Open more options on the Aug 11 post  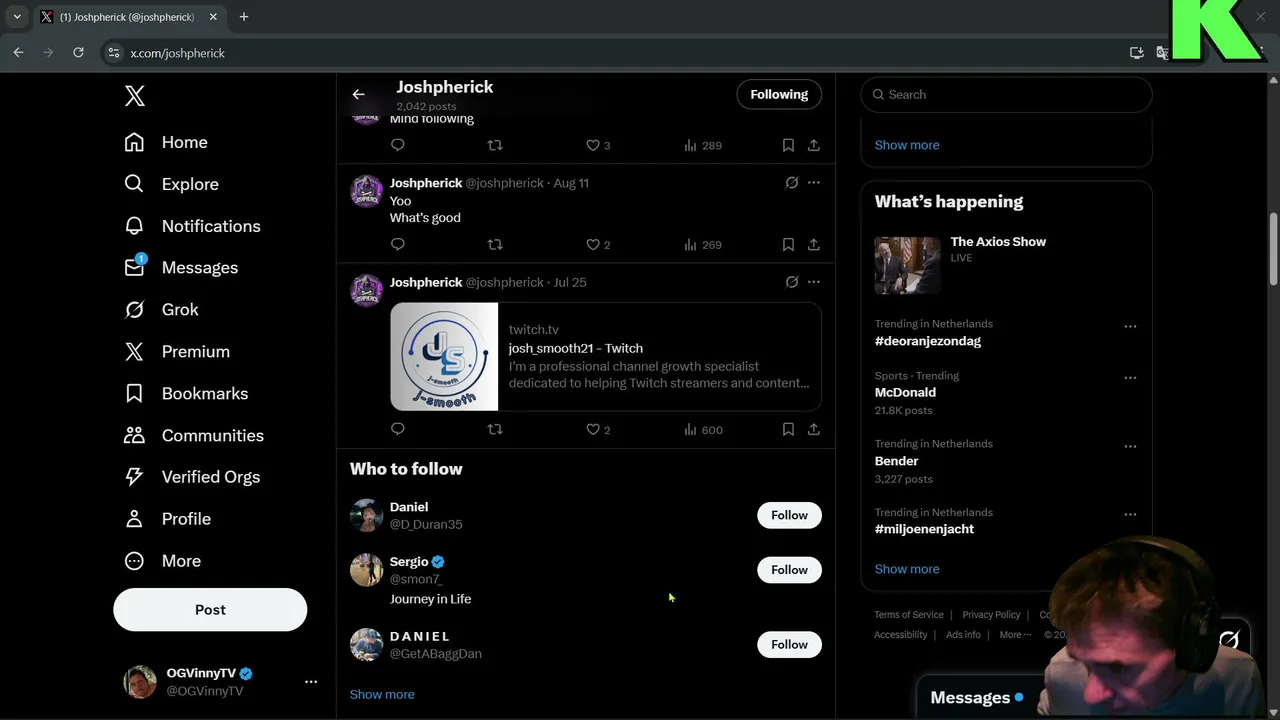[814, 183]
